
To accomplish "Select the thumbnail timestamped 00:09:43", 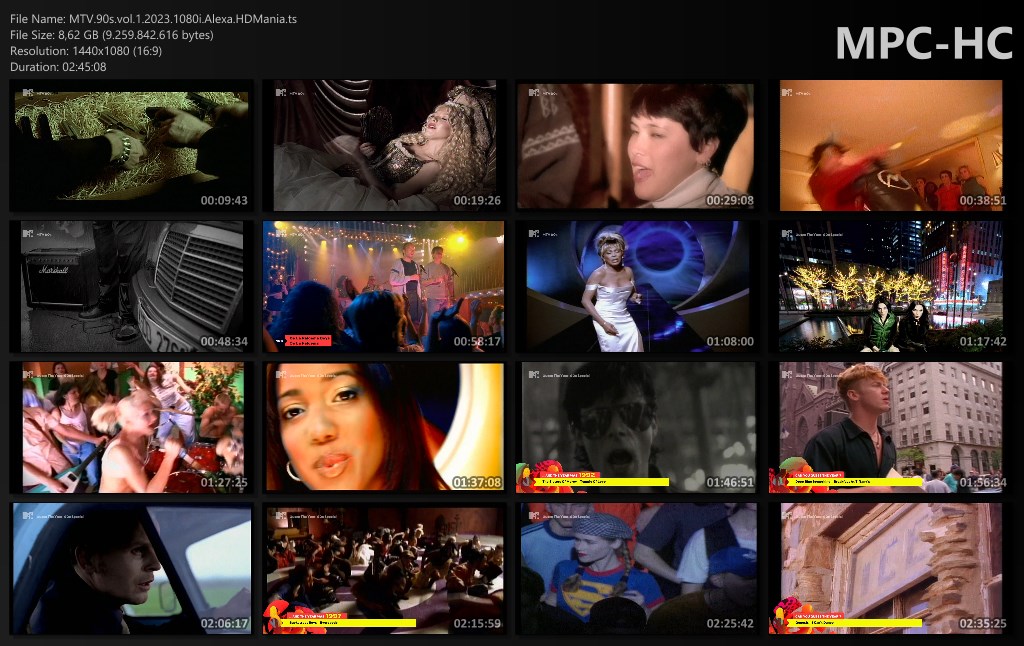I will (131, 146).
